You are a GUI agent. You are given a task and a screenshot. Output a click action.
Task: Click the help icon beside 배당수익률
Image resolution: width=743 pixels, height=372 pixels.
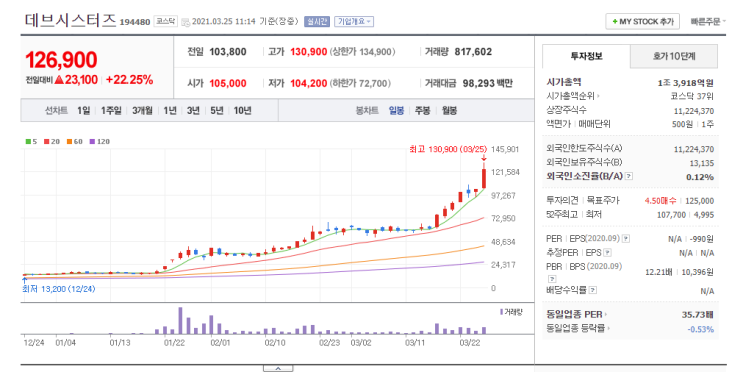coord(592,290)
